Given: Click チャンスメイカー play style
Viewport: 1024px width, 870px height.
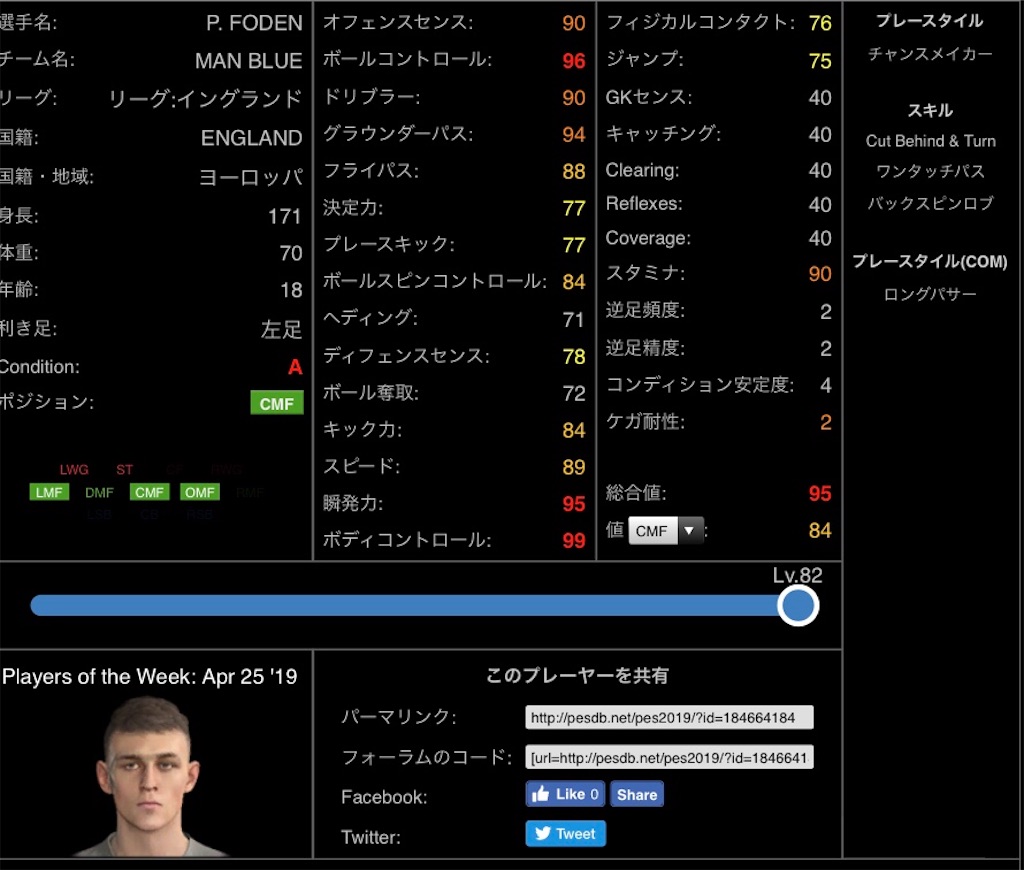Looking at the screenshot, I should [x=930, y=54].
